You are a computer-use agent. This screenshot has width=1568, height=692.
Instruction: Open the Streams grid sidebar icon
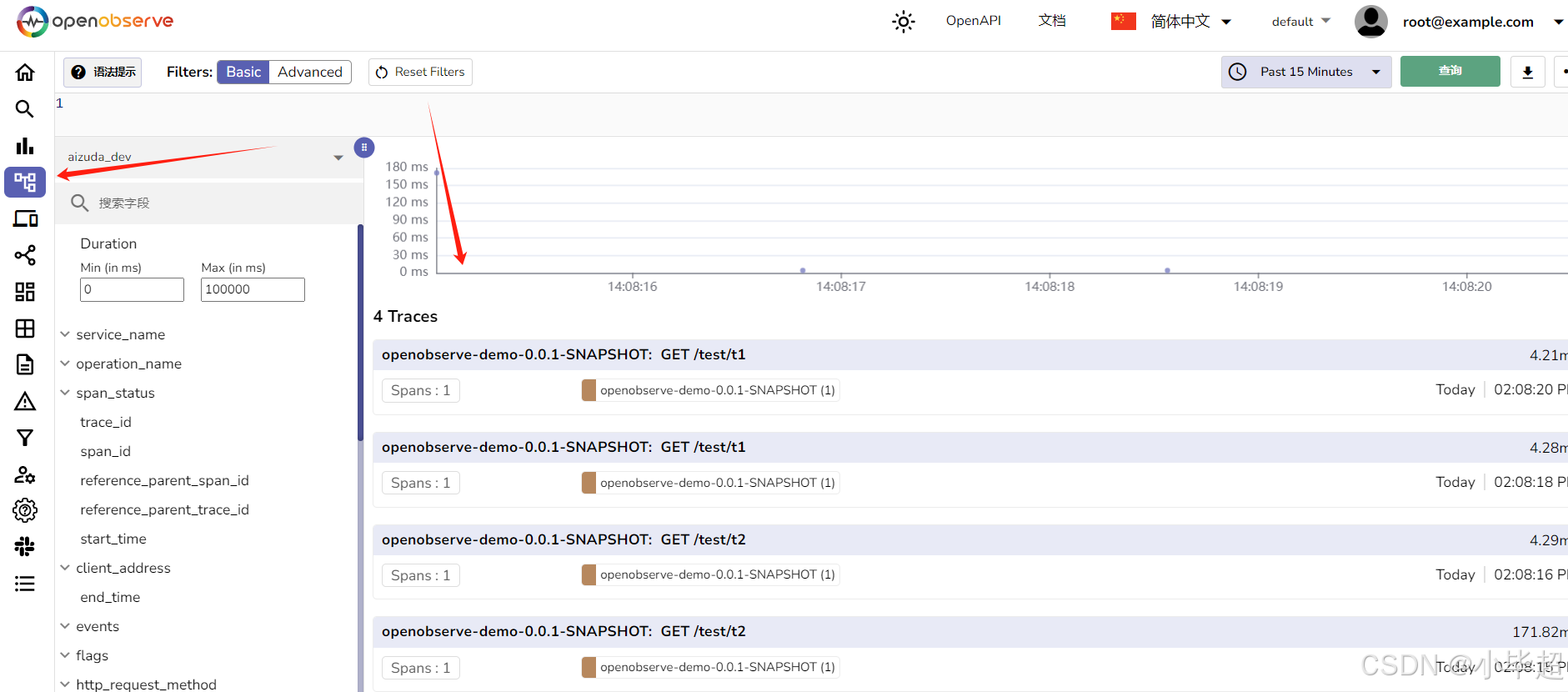25,328
